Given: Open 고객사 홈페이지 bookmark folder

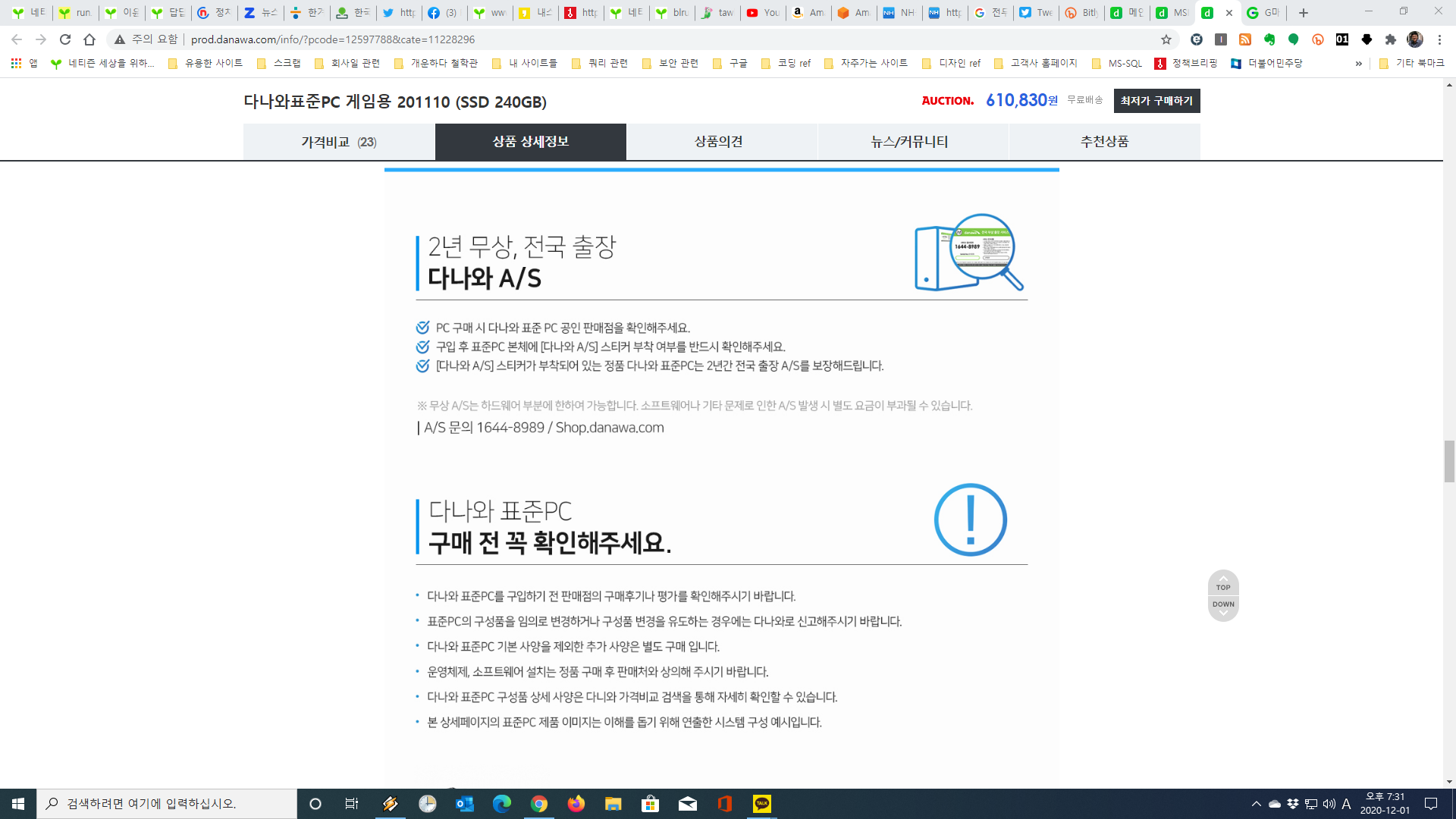Looking at the screenshot, I should pyautogui.click(x=1035, y=64).
